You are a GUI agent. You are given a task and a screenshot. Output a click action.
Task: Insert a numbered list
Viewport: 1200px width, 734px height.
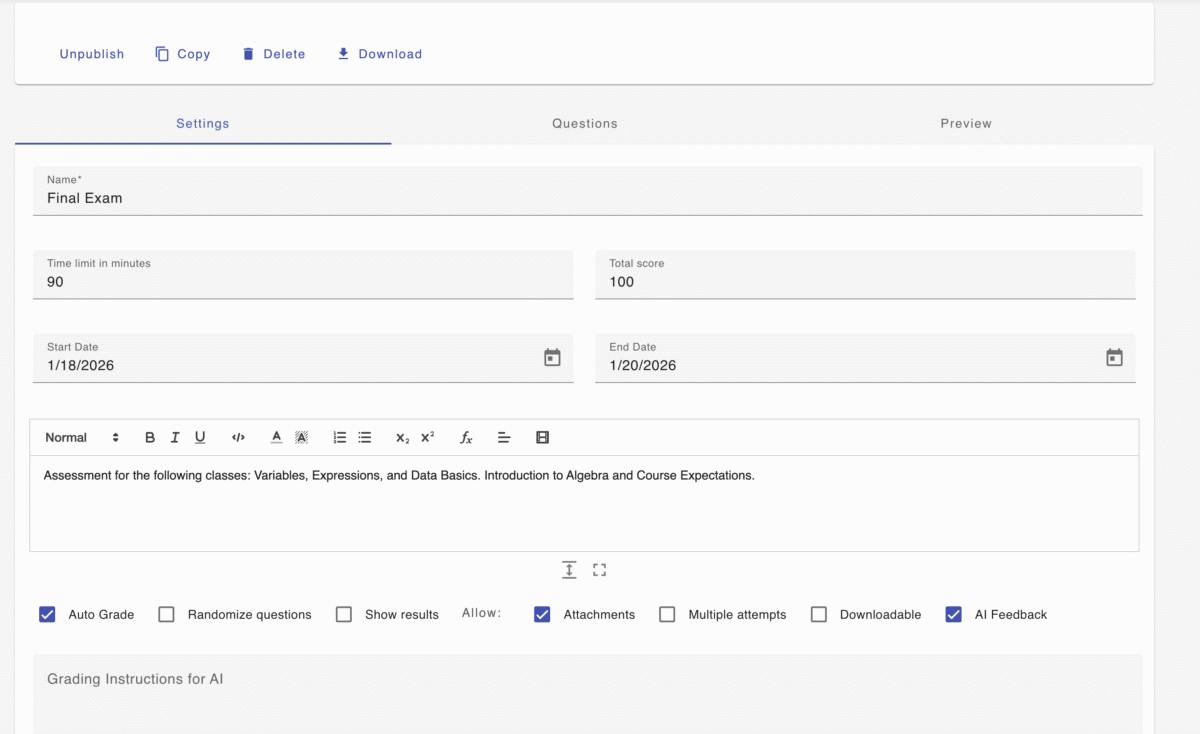coord(340,438)
